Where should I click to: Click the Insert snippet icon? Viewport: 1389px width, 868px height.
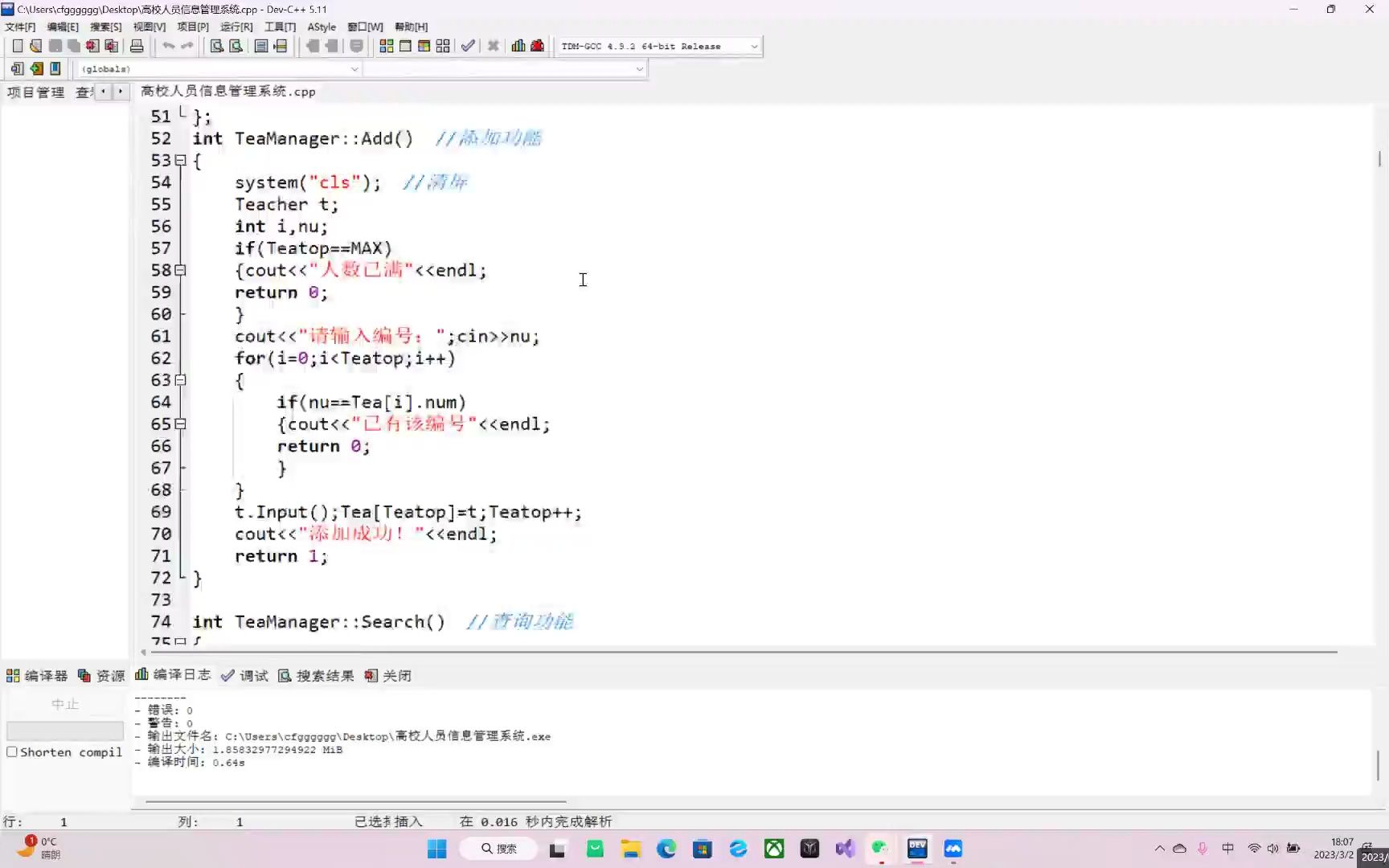pyautogui.click(x=17, y=68)
